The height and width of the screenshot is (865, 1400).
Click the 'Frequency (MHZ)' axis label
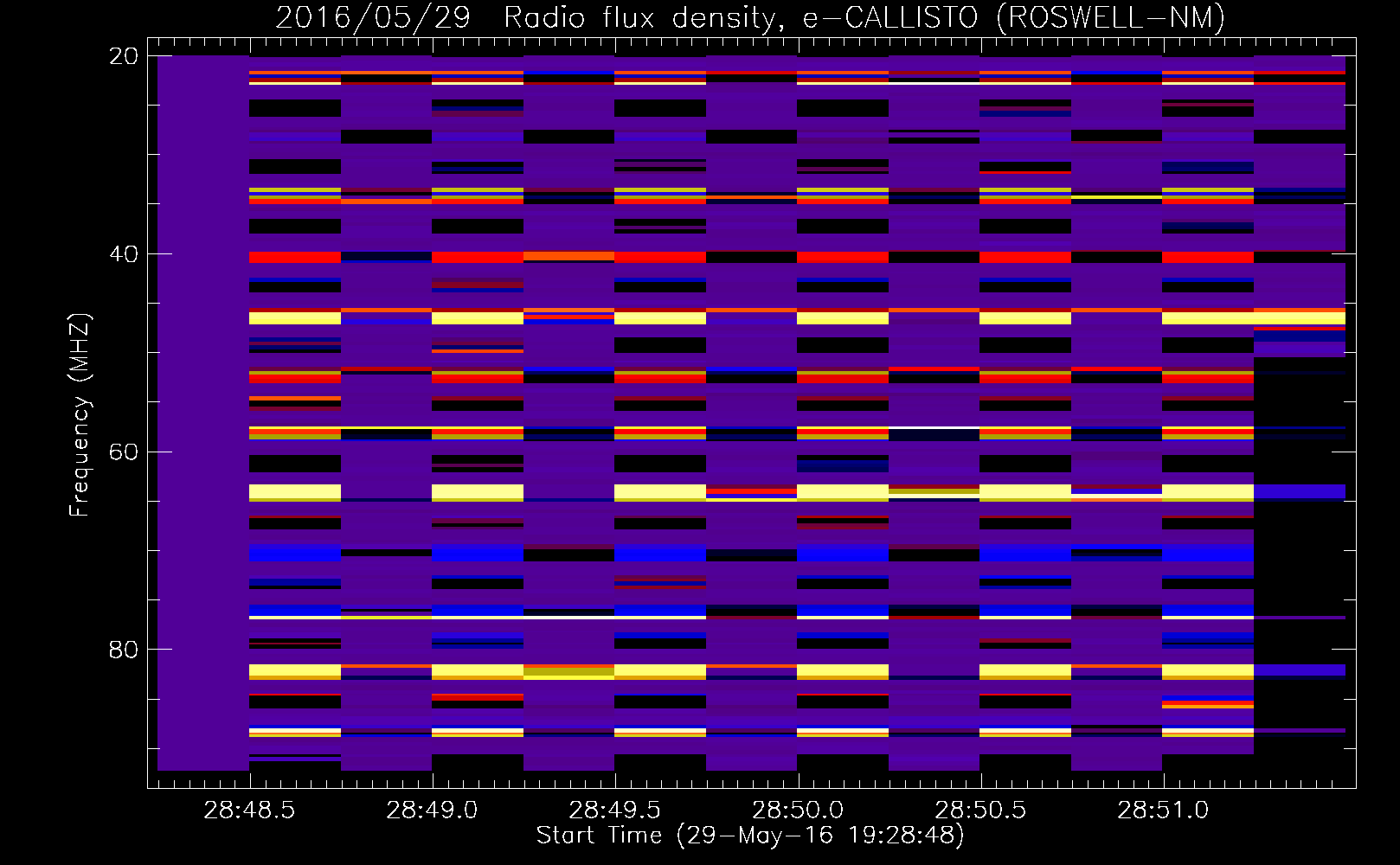pos(79,415)
